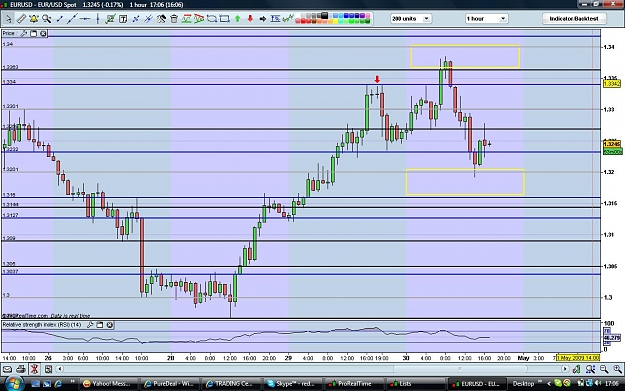This screenshot has width=625, height=391.
Task: Click the 1.3342 yellow price label
Action: click(x=611, y=84)
